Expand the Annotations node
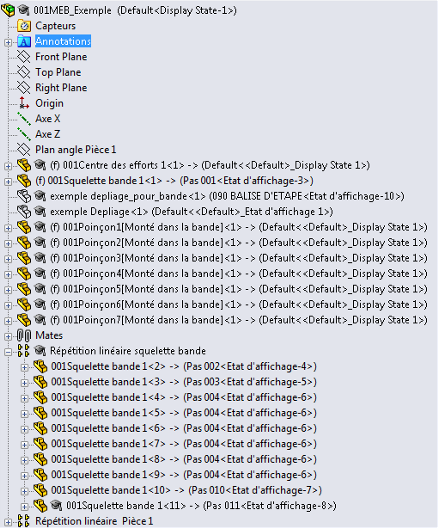Screen dimensions: 438x528 tap(8, 42)
